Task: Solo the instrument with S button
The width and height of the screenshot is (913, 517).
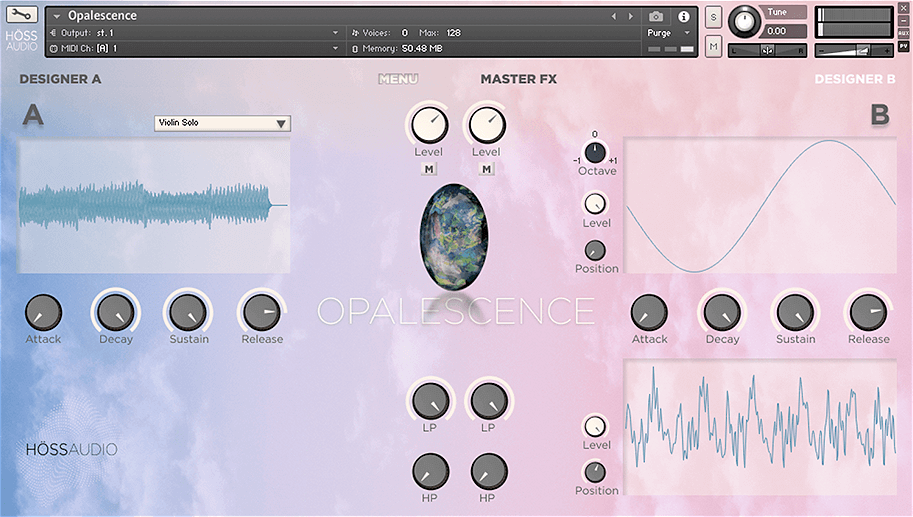Action: [714, 17]
